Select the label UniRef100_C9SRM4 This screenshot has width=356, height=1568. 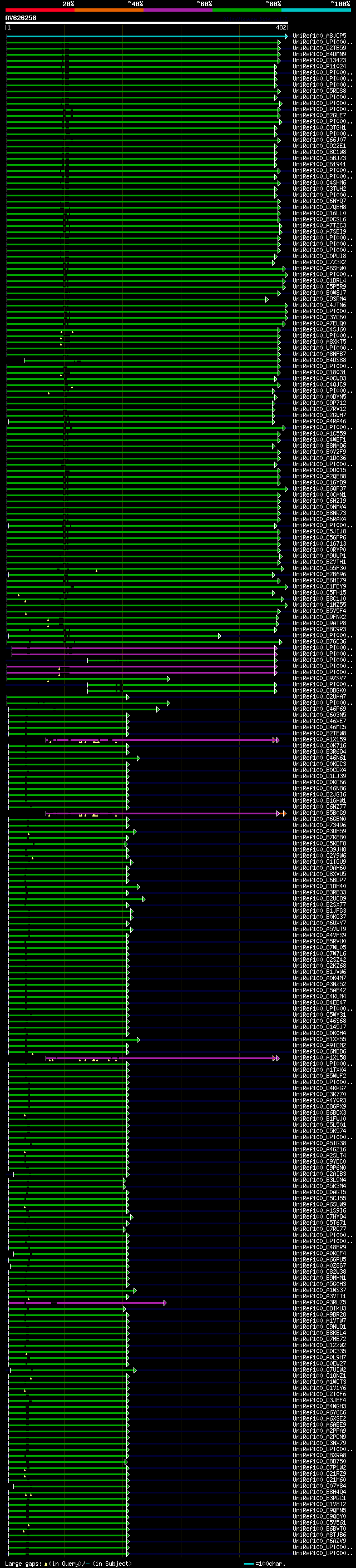(319, 299)
